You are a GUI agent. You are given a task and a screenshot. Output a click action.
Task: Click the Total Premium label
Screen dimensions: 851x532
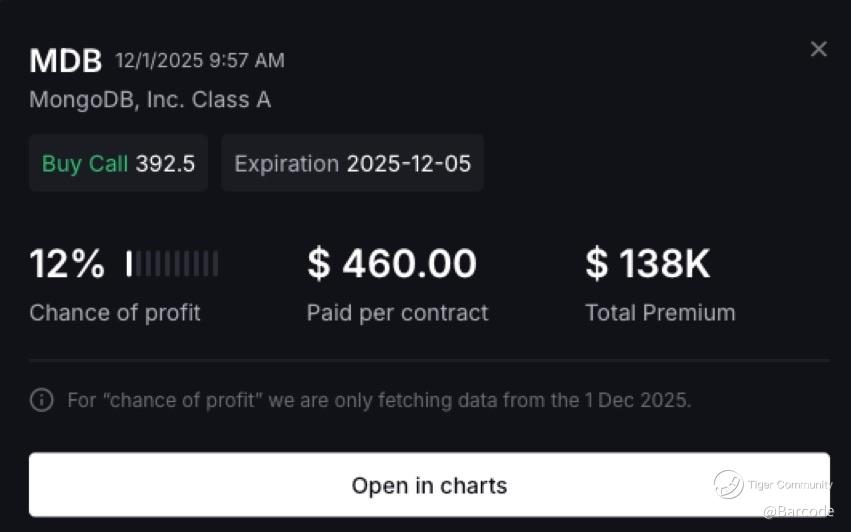point(660,313)
